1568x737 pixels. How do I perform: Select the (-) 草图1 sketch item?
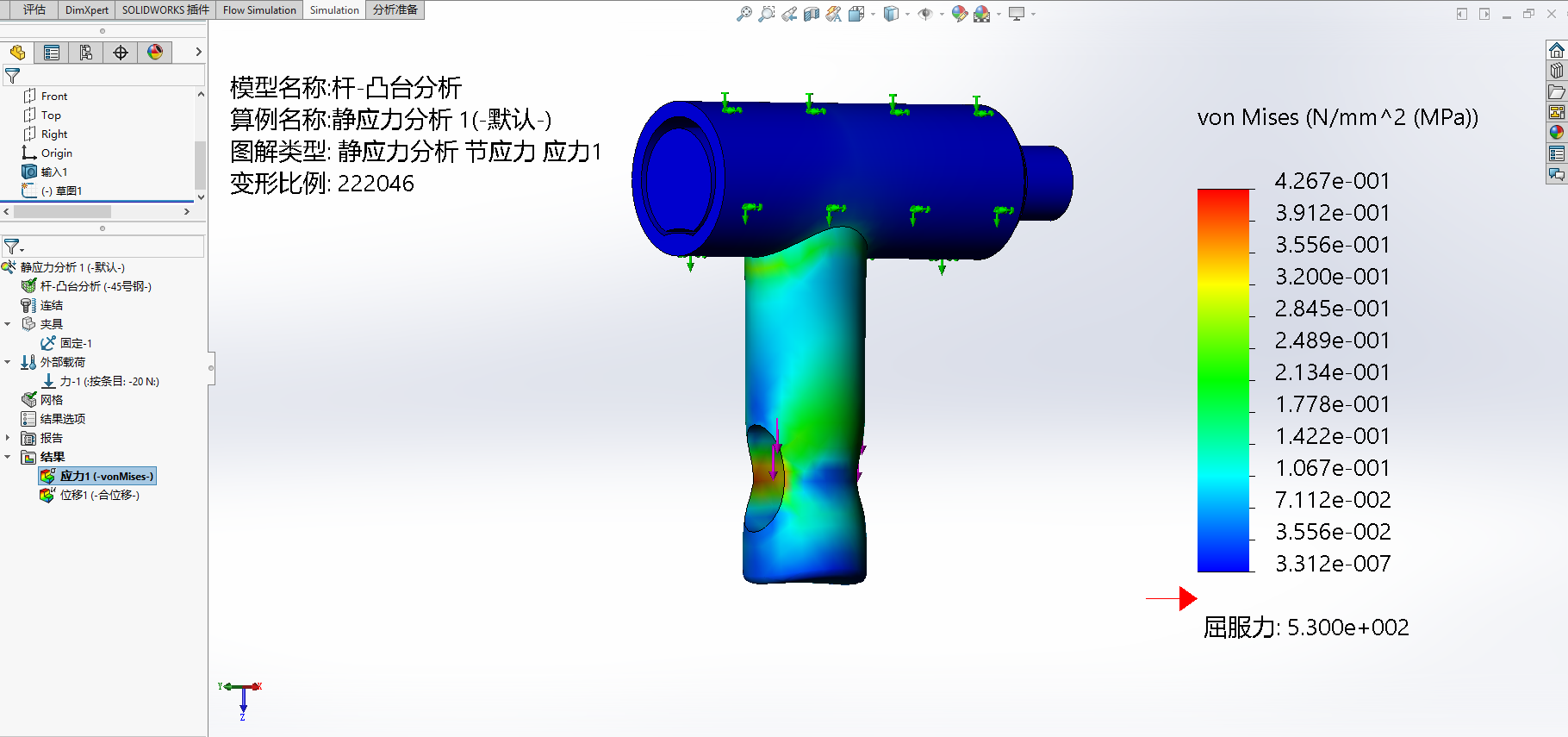coord(52,190)
